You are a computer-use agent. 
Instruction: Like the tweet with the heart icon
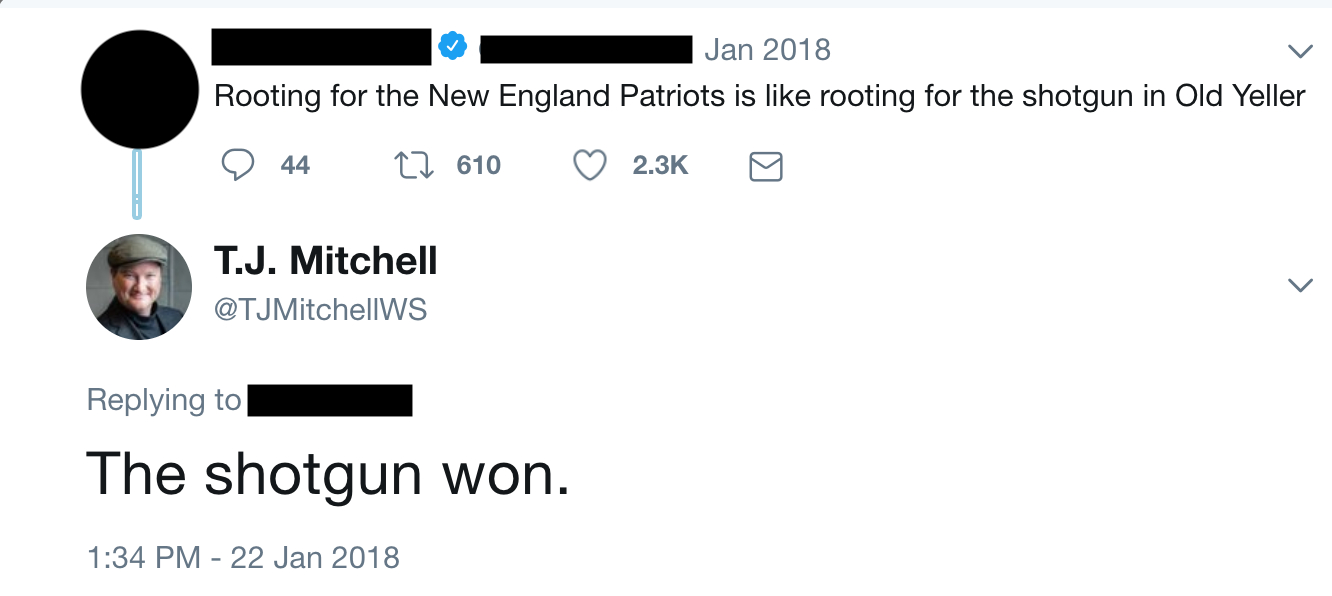coord(590,165)
